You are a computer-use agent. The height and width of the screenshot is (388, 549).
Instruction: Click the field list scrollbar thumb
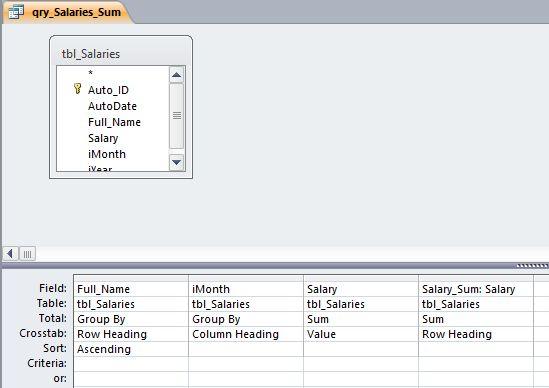point(176,116)
